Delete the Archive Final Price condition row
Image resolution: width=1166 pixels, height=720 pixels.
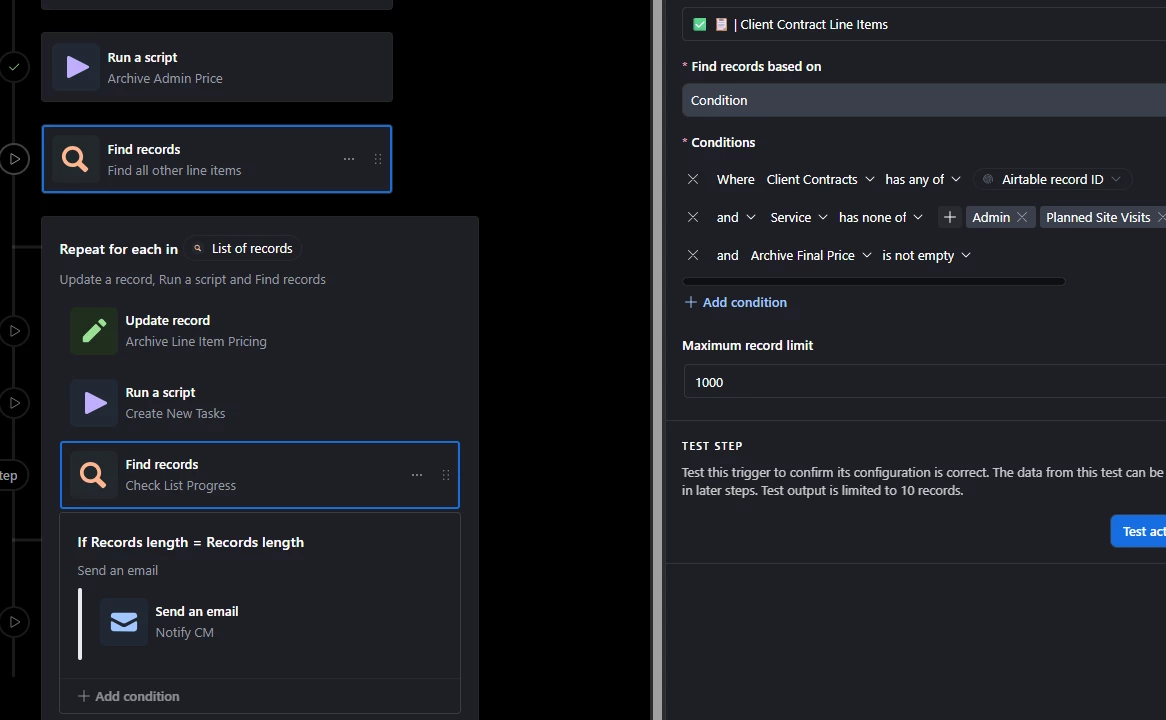692,255
